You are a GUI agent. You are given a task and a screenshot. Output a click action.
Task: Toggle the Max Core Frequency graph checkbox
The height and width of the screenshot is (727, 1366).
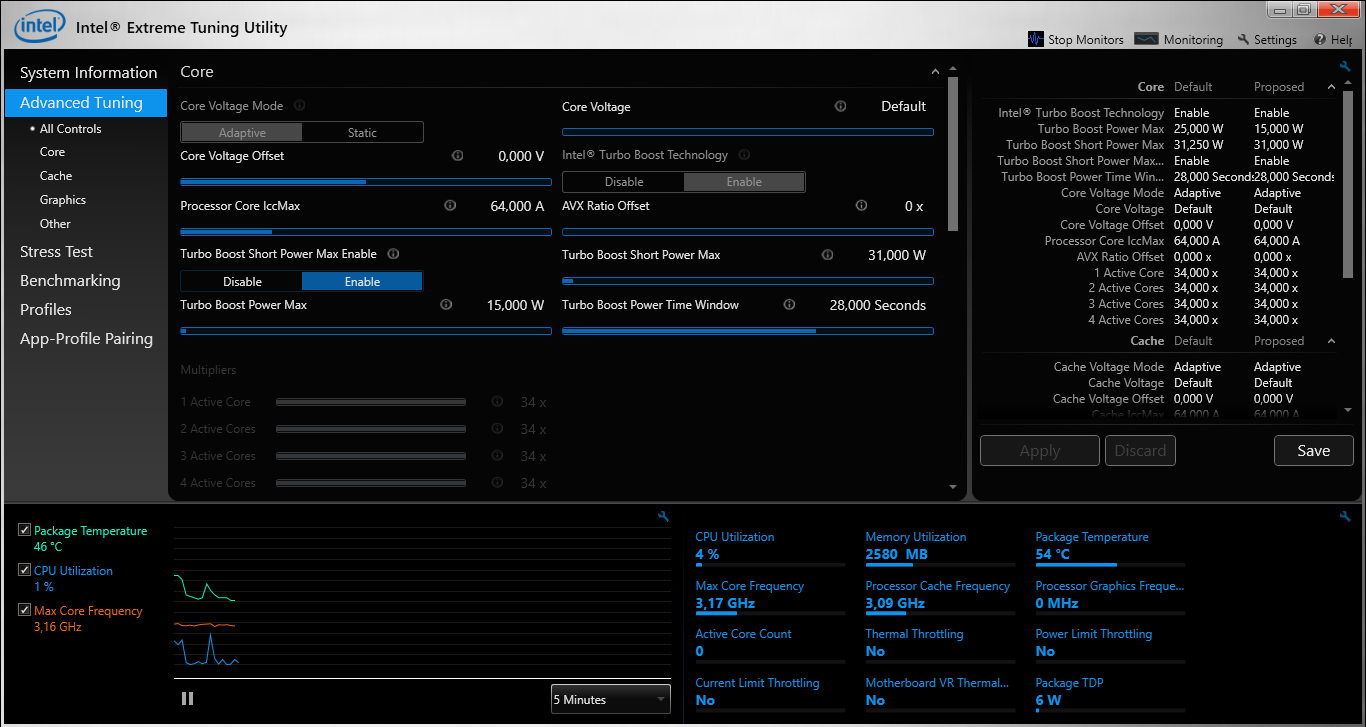click(25, 610)
